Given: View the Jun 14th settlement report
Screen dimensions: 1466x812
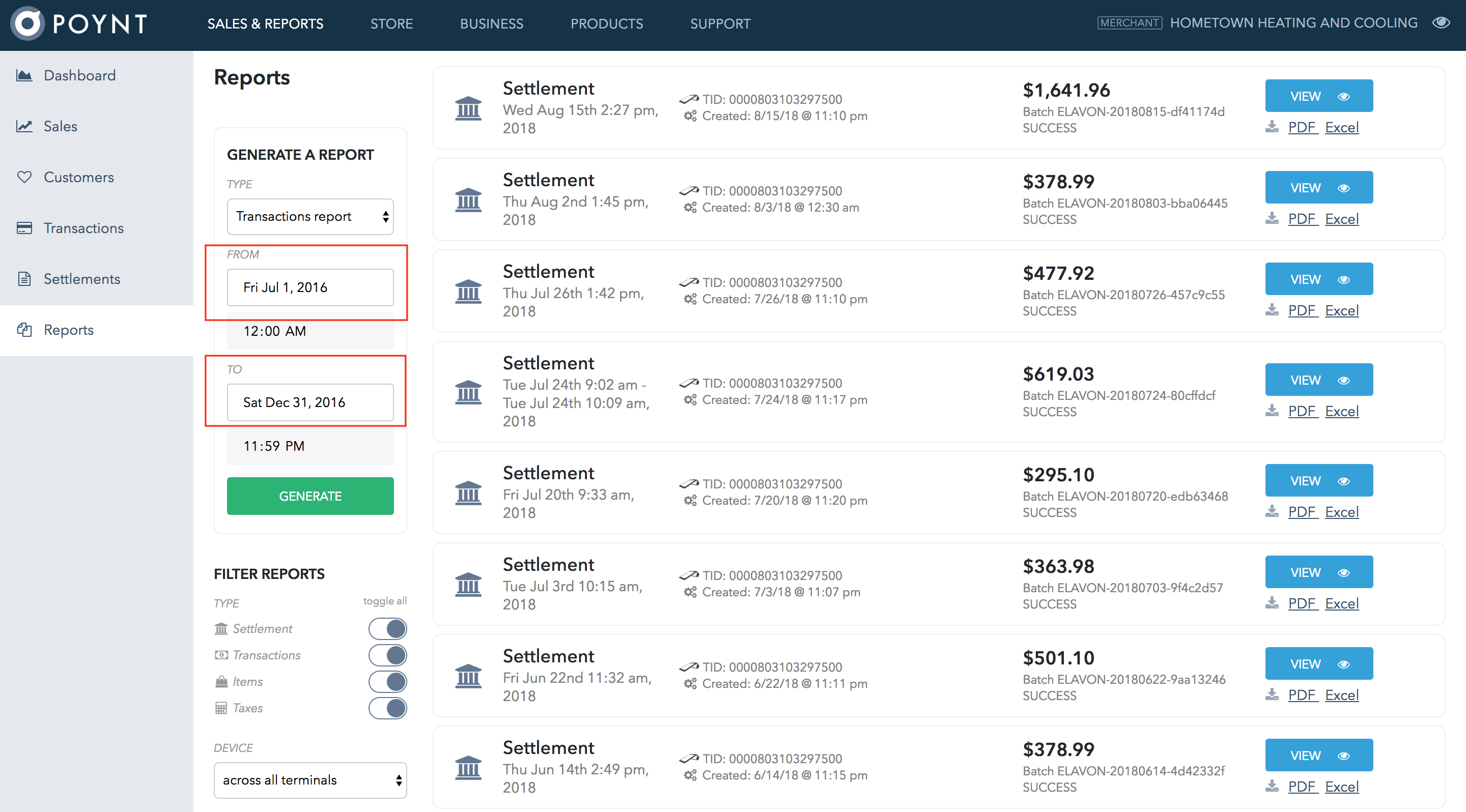Looking at the screenshot, I should tap(1319, 755).
